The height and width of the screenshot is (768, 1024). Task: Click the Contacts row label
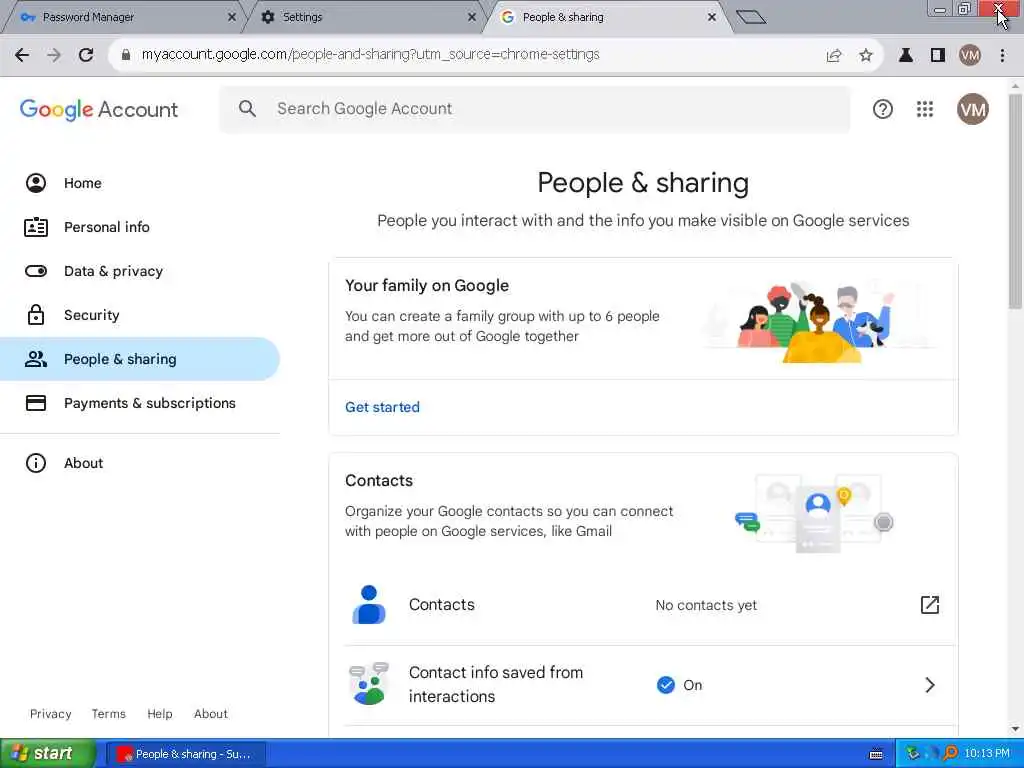click(x=441, y=605)
